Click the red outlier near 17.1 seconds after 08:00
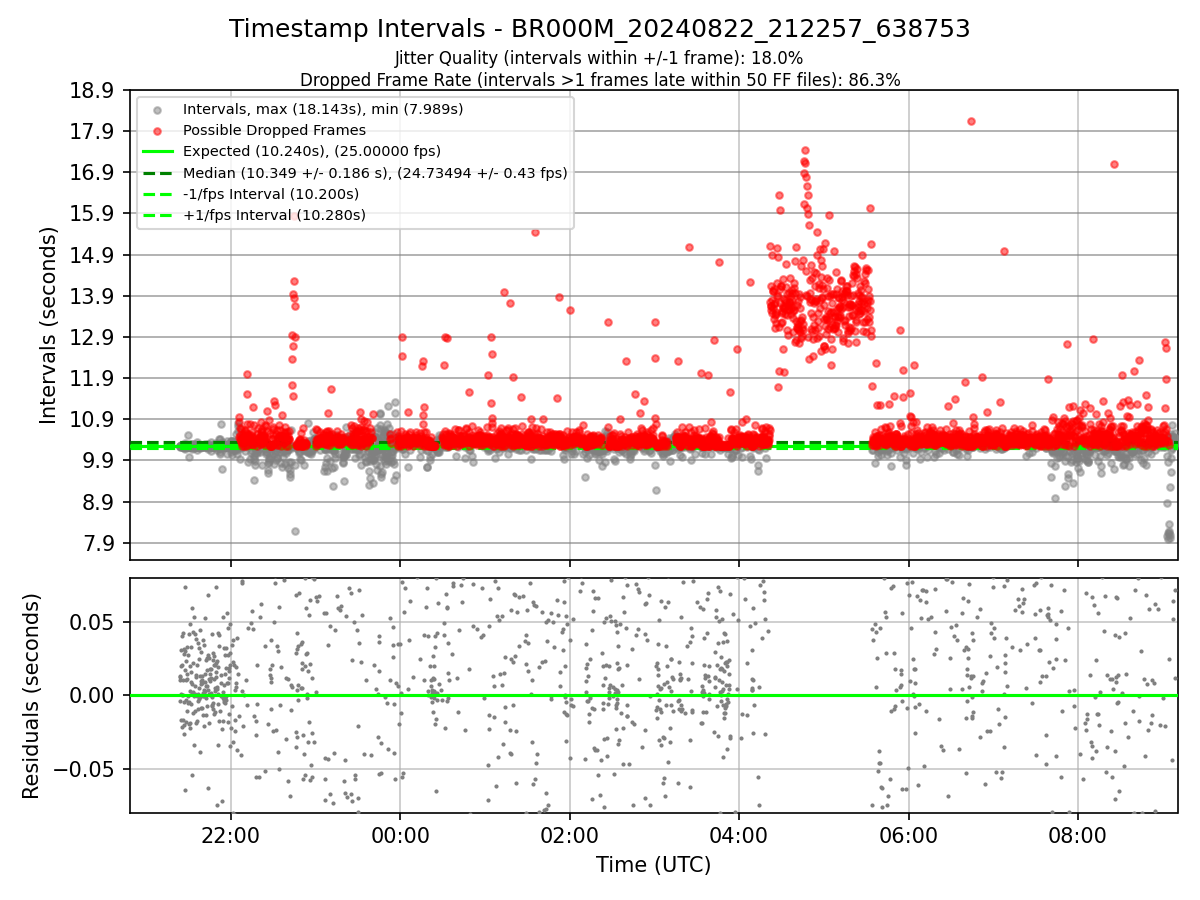 point(1114,164)
